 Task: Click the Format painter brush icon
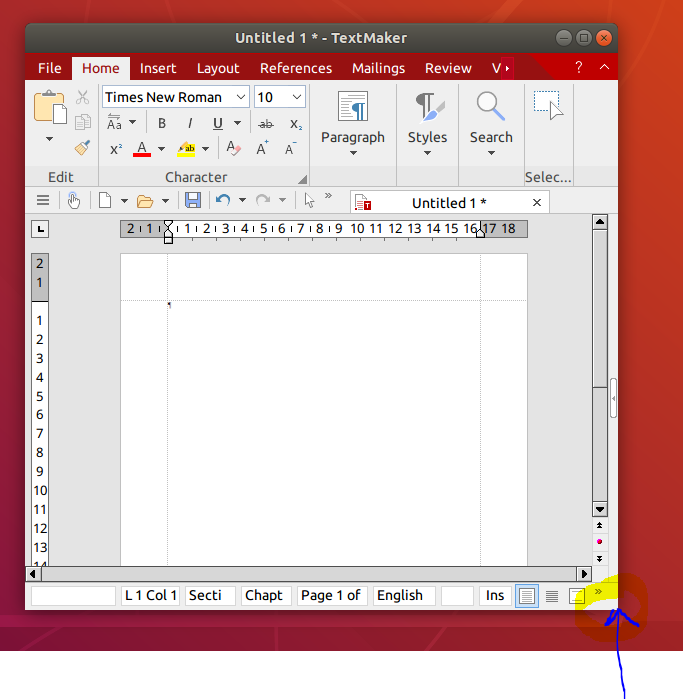point(83,148)
